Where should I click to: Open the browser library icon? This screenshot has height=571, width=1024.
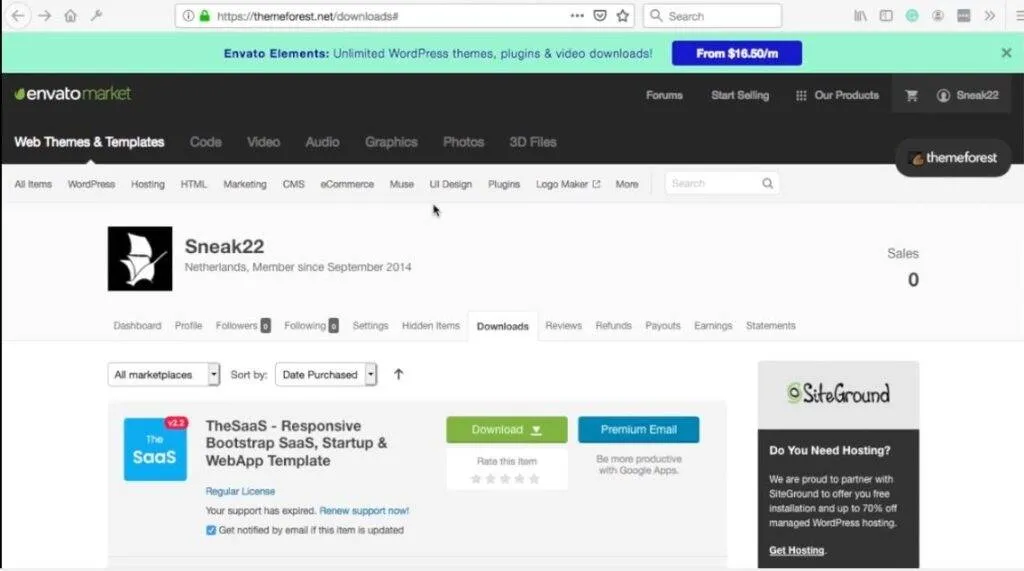pos(860,16)
